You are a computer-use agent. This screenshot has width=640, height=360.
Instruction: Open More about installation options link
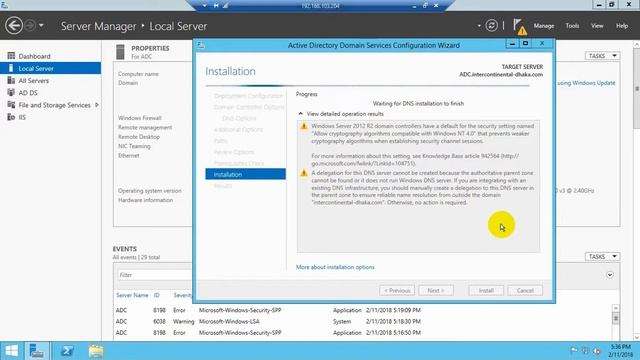335,267
